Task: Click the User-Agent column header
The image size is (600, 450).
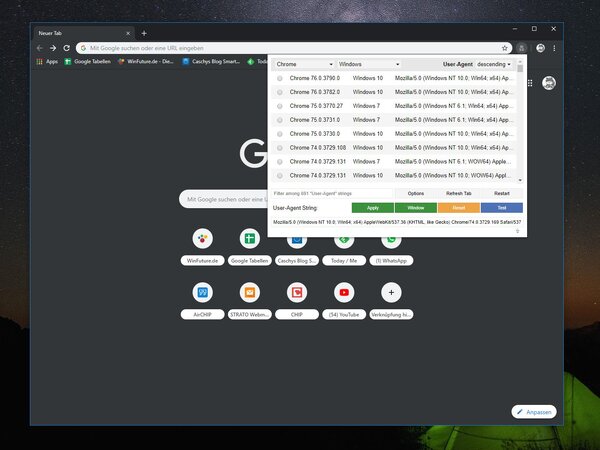Action: (x=458, y=64)
